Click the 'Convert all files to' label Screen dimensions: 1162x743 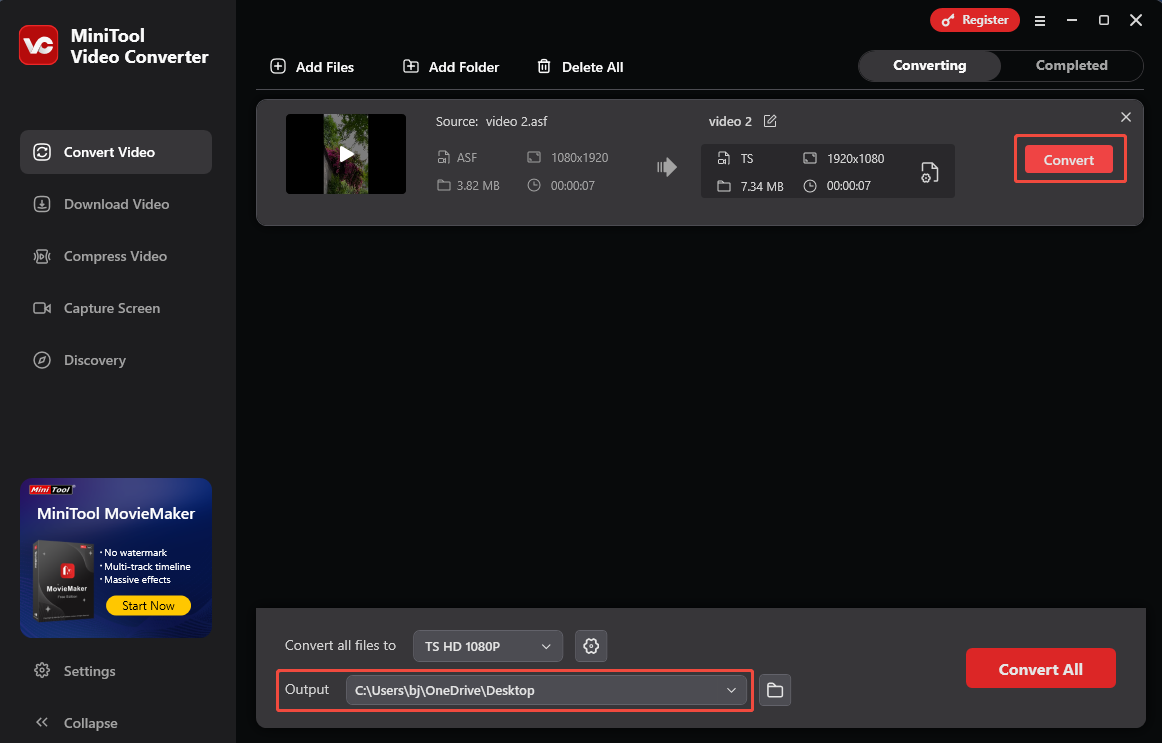click(340, 645)
